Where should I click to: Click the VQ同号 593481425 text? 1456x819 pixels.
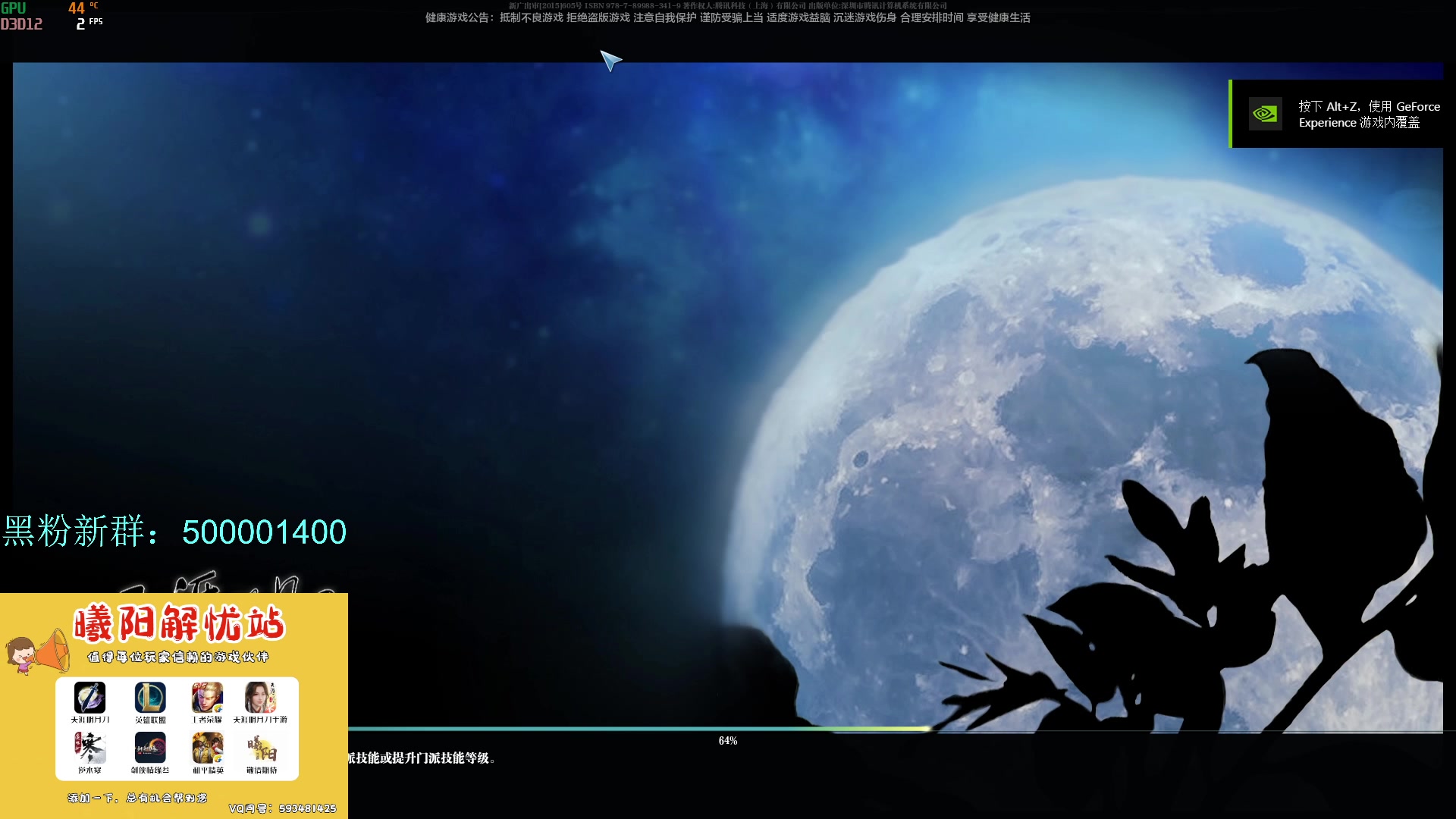(x=282, y=808)
